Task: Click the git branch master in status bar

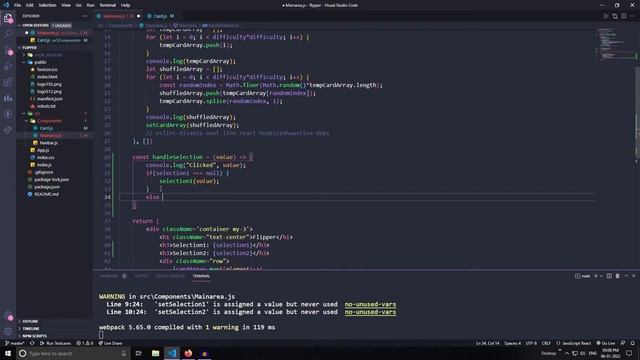Action: coord(15,343)
